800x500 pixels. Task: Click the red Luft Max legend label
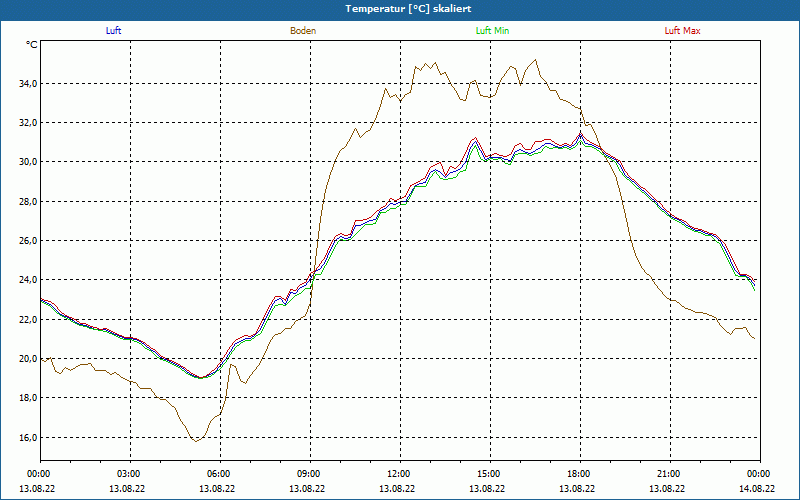(x=682, y=31)
